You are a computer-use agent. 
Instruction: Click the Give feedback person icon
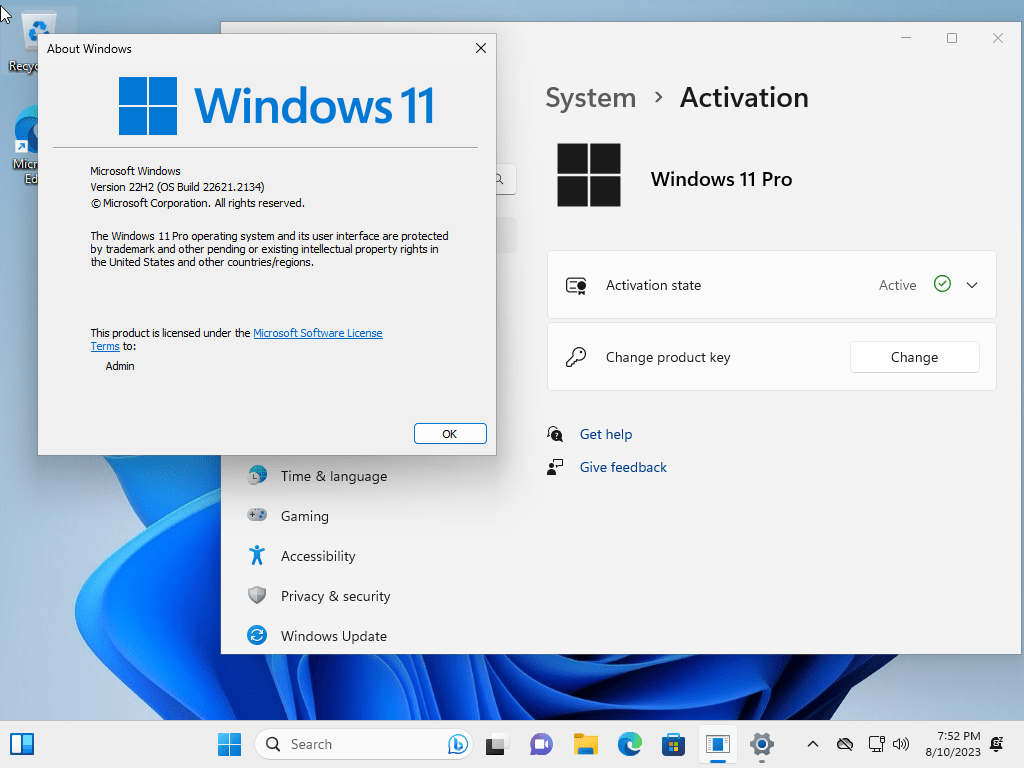pyautogui.click(x=555, y=467)
